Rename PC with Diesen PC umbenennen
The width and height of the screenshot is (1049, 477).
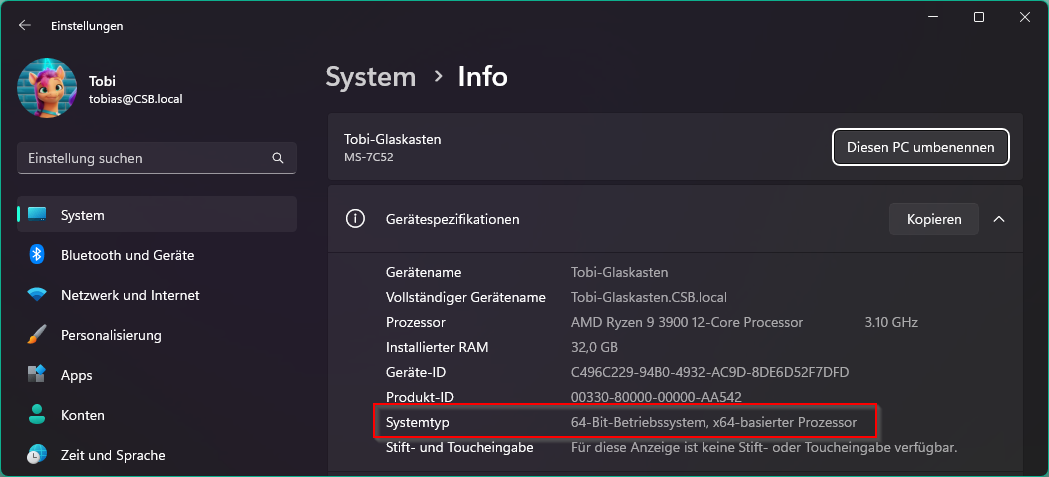(x=921, y=147)
